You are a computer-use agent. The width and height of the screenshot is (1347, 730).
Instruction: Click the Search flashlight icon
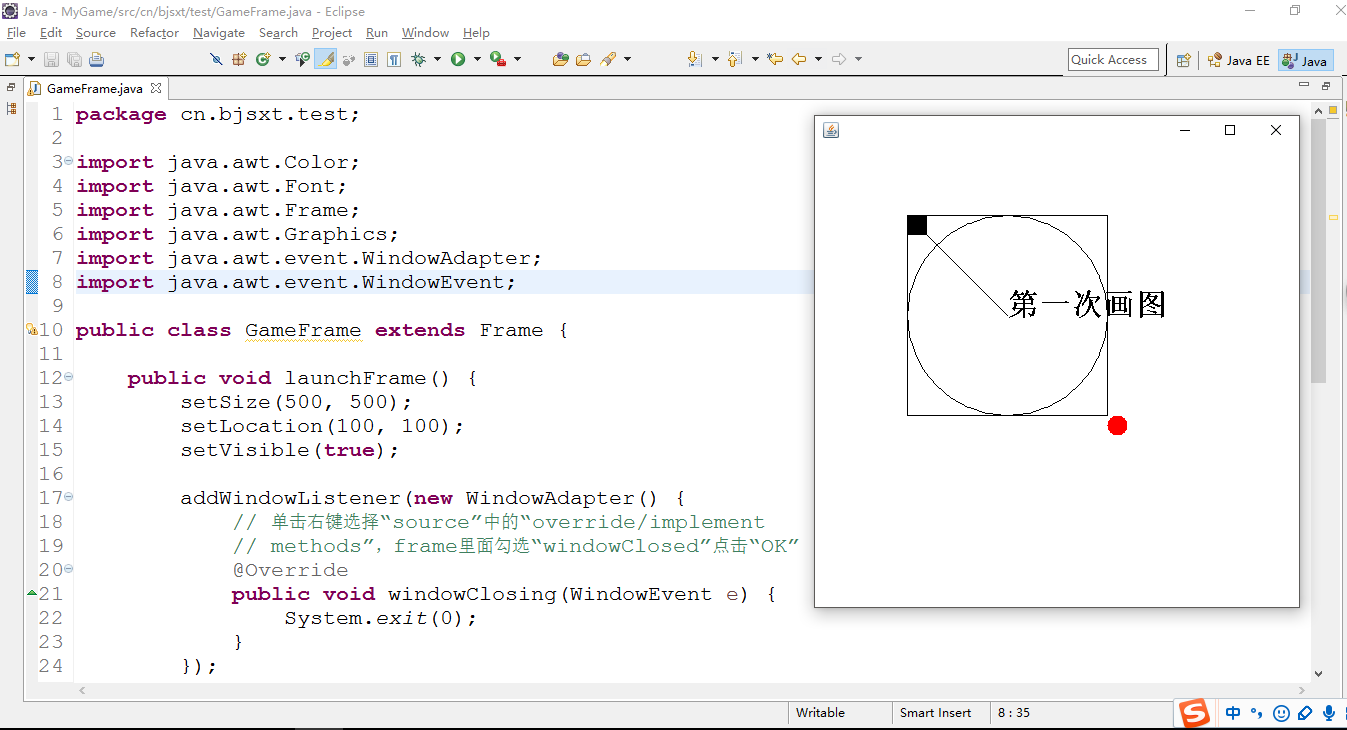coord(608,59)
